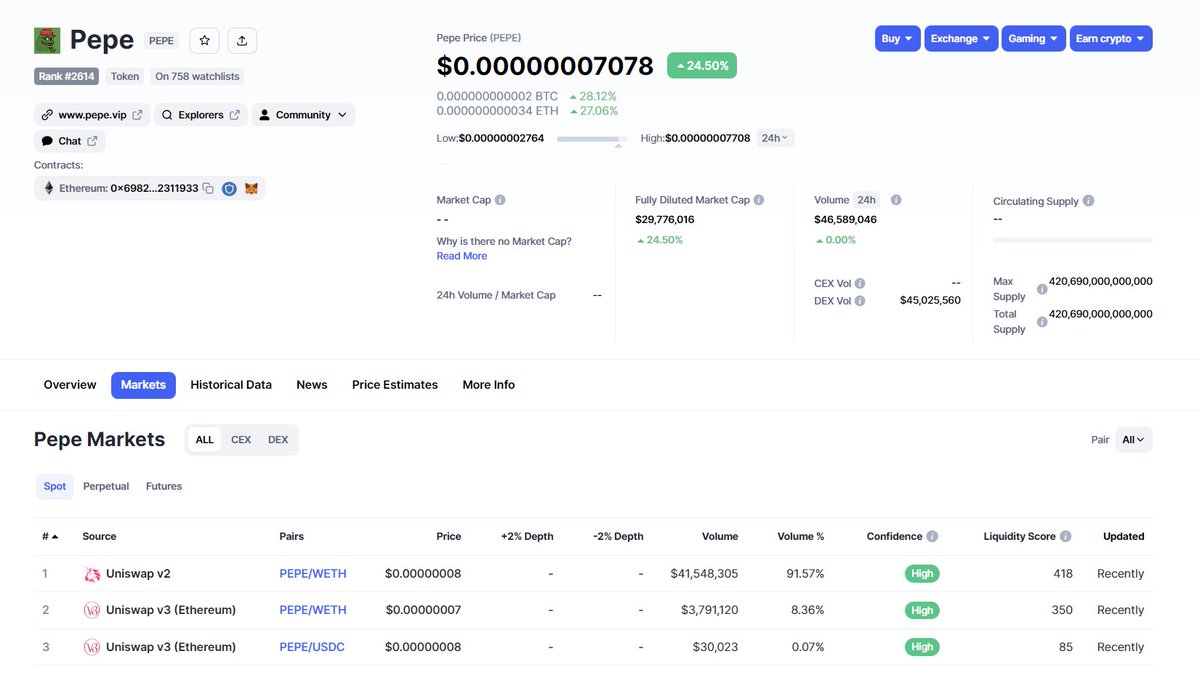
Task: Click the blue shield icon beside the contract
Action: tap(229, 188)
